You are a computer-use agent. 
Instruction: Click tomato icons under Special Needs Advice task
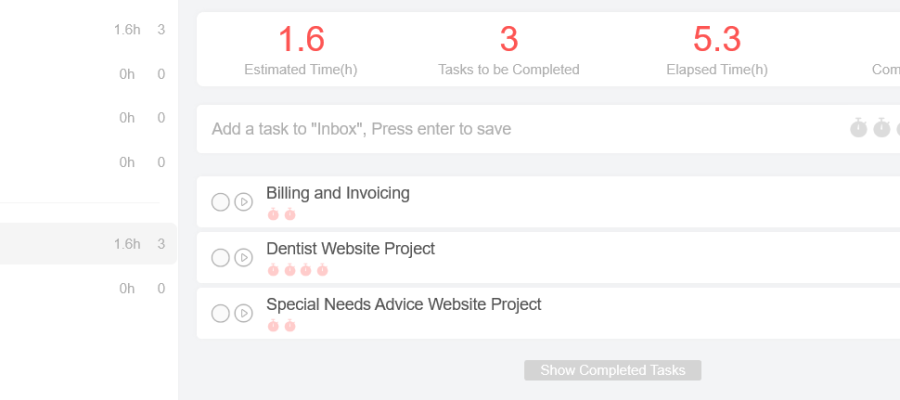(281, 326)
